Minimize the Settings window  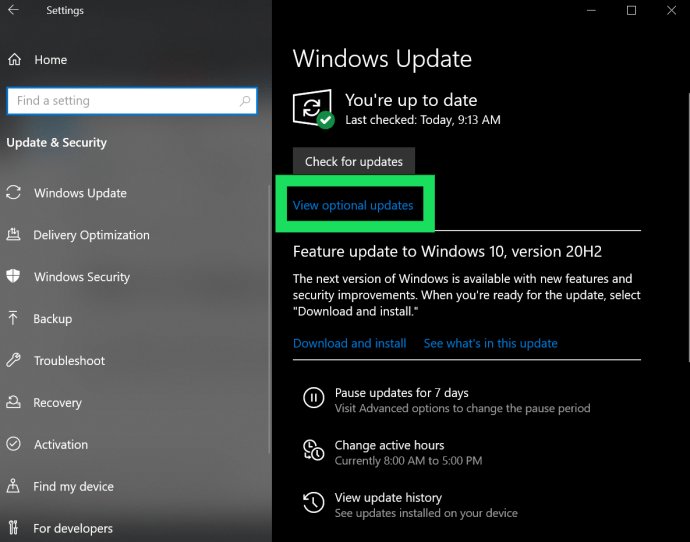click(x=591, y=10)
